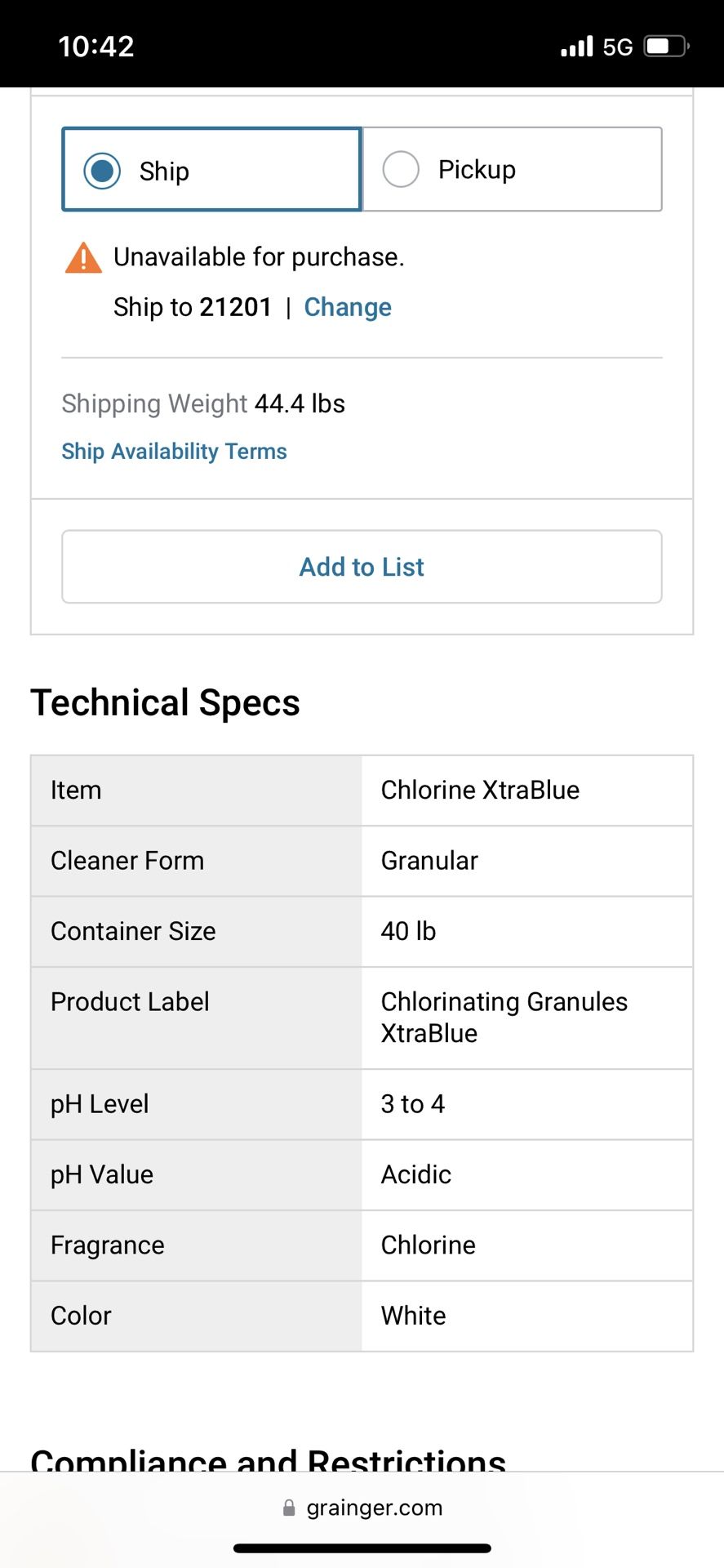Click the Add to List button

click(362, 567)
